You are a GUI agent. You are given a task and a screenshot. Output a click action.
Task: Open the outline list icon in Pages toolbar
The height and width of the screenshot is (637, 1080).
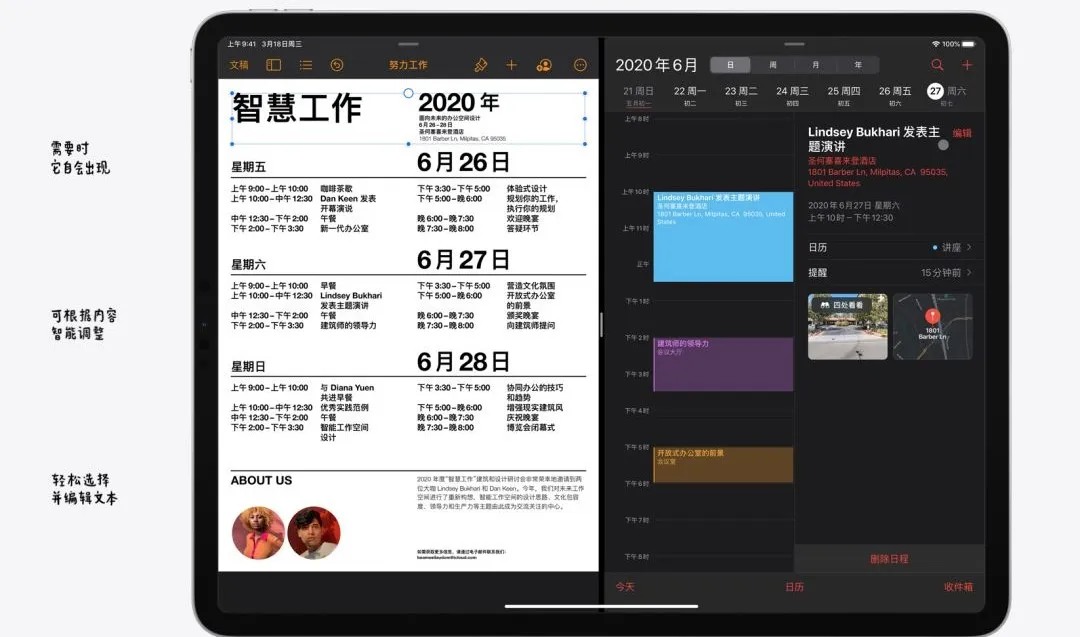[306, 64]
